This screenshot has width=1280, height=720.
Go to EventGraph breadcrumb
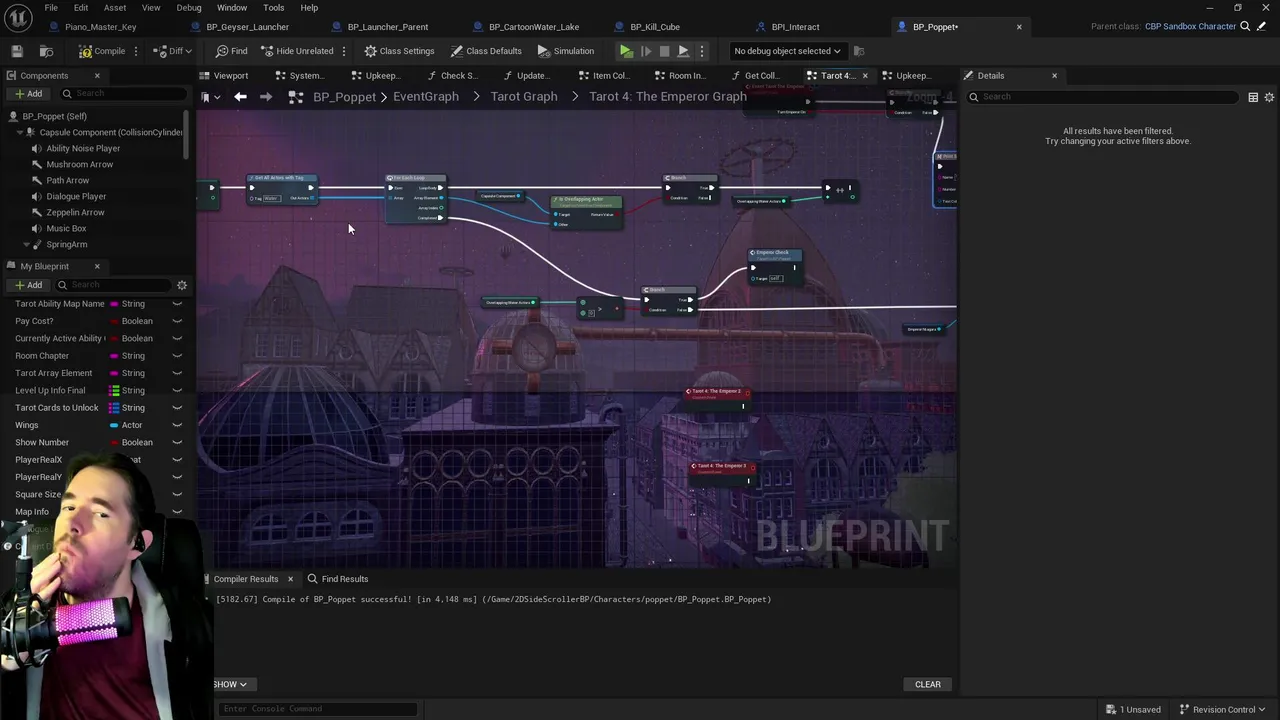coord(426,97)
